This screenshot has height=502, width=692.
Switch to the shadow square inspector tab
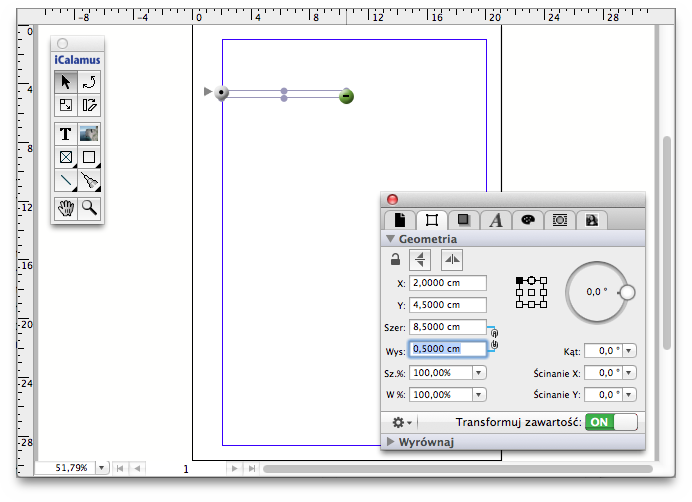pyautogui.click(x=463, y=220)
